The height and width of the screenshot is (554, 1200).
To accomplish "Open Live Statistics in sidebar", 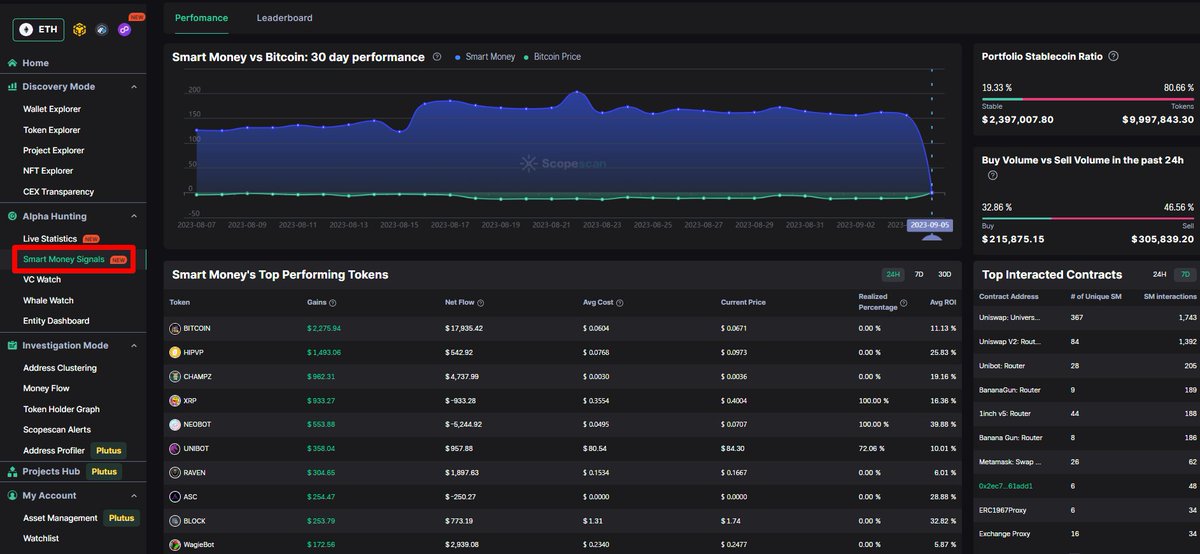I will click(50, 239).
